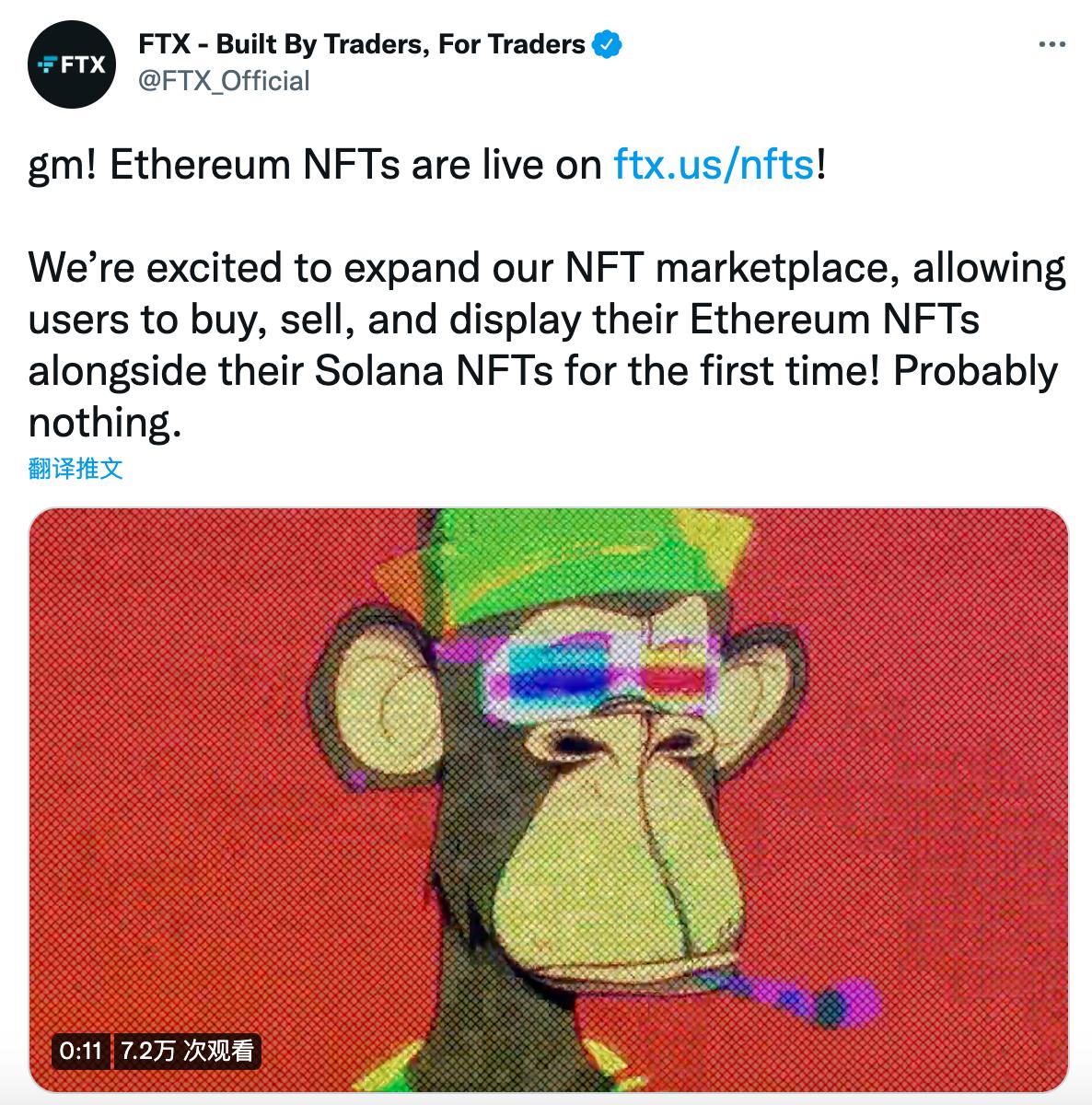Visit the @FTX_Official handle
1092x1105 pixels.
pyautogui.click(x=224, y=81)
